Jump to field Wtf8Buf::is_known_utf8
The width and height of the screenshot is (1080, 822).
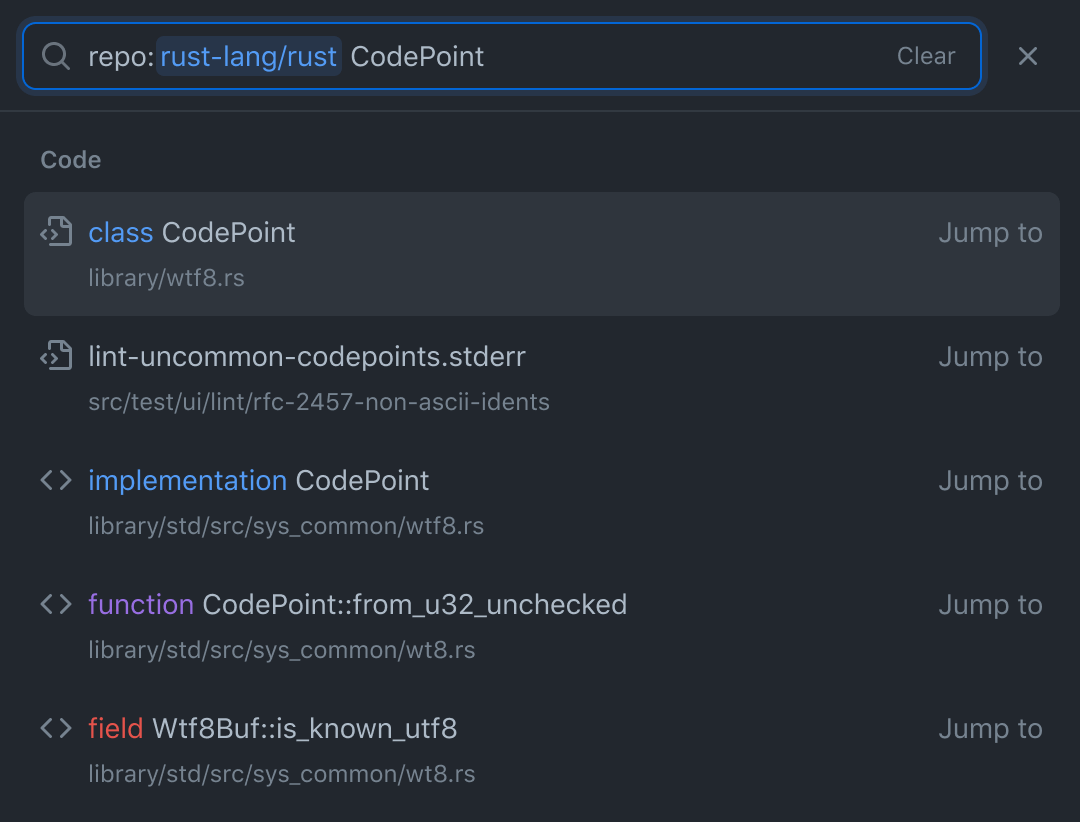tap(989, 729)
